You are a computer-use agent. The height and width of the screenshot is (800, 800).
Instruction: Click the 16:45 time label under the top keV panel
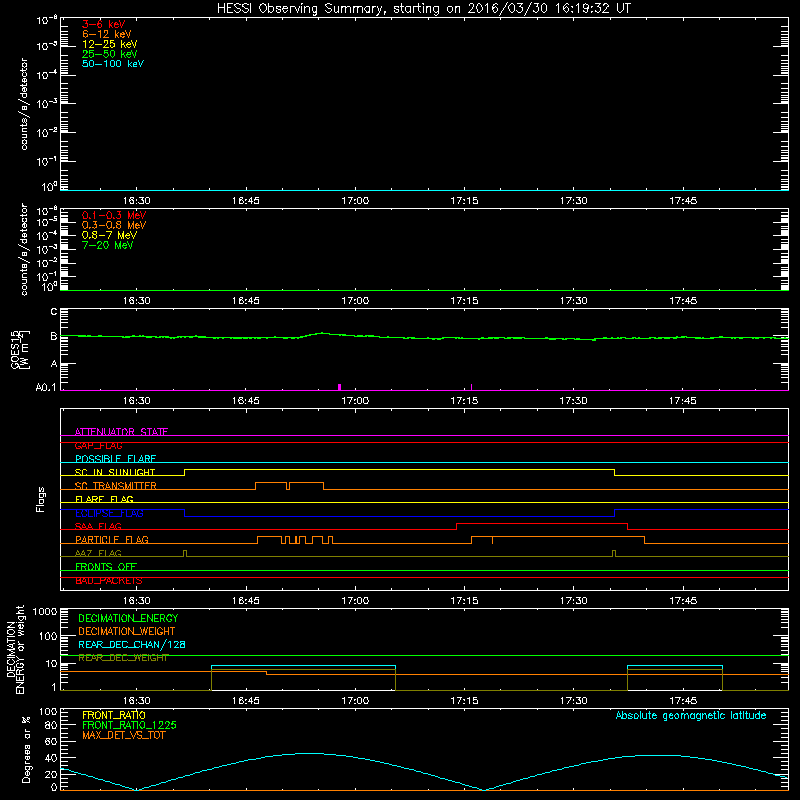click(245, 201)
